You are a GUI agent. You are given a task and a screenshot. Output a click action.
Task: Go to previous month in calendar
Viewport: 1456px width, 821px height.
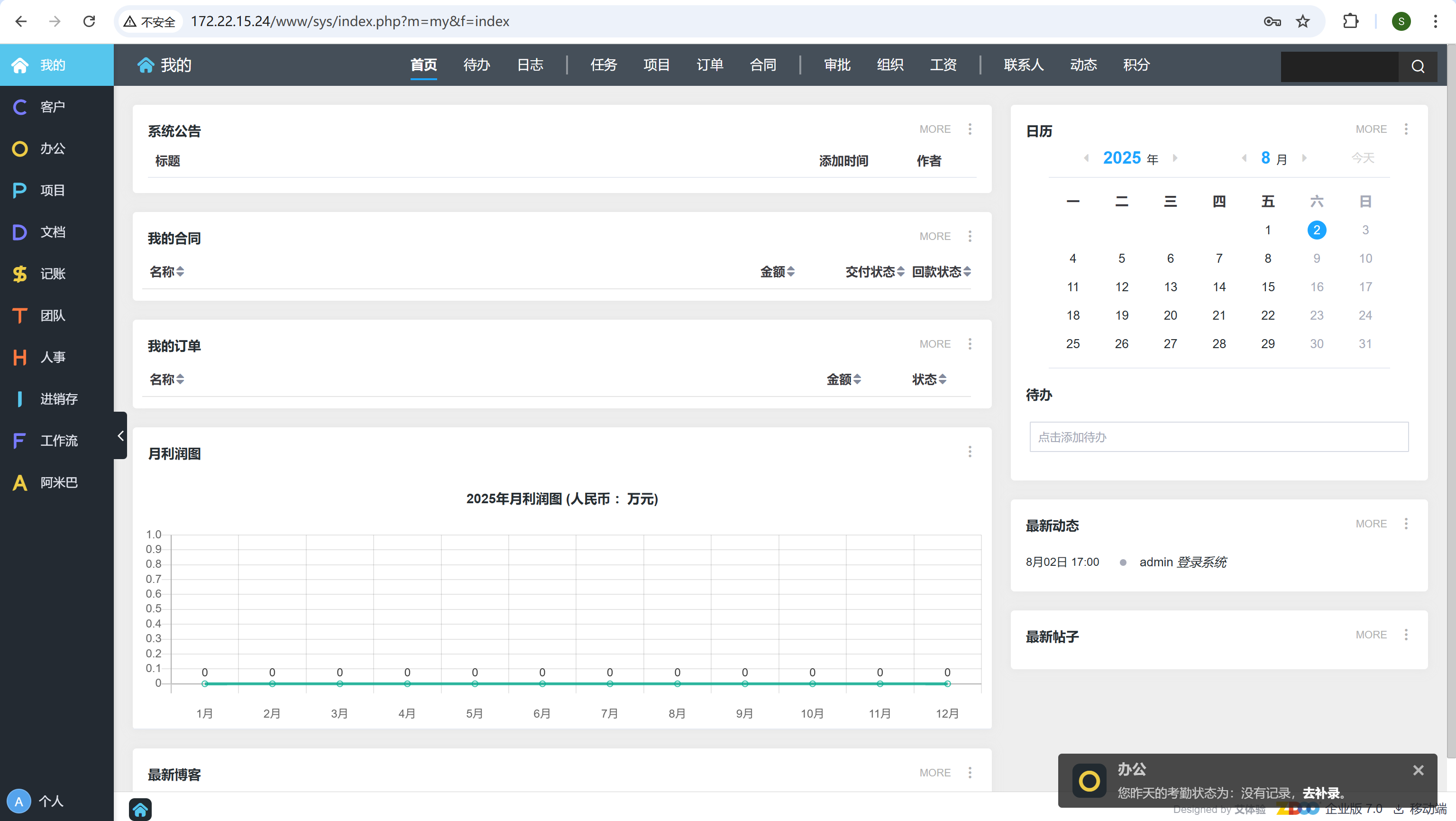[x=1244, y=158]
